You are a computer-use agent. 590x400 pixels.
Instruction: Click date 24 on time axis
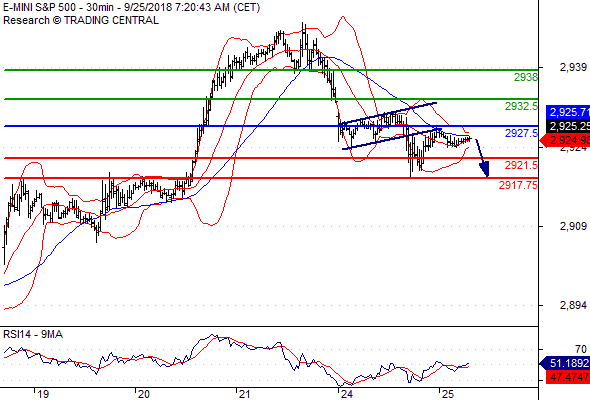point(346,394)
